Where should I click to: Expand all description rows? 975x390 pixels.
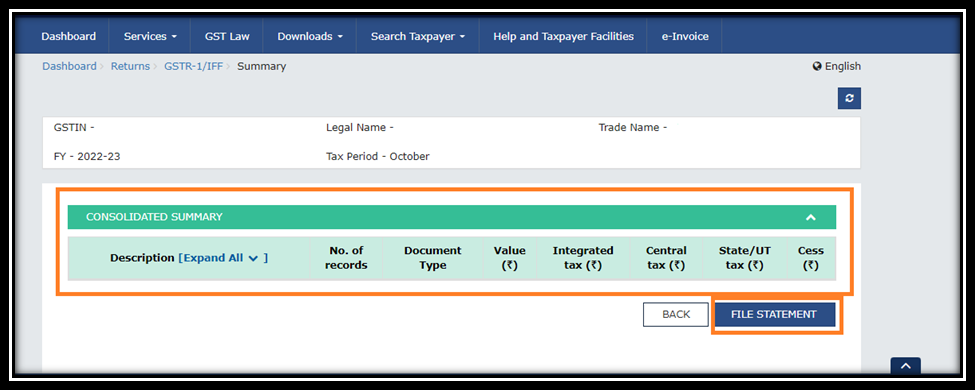click(x=223, y=258)
